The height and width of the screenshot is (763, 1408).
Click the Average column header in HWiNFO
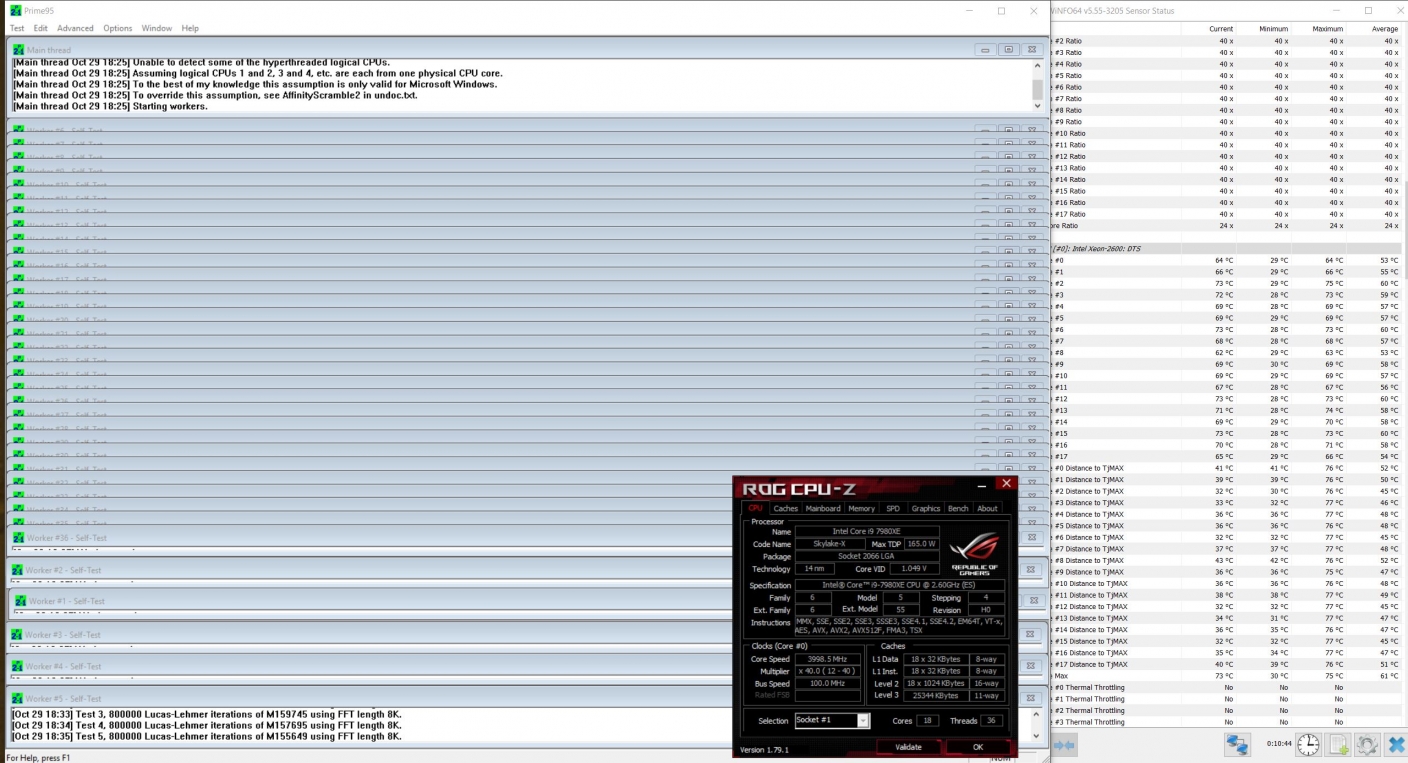click(x=1384, y=29)
